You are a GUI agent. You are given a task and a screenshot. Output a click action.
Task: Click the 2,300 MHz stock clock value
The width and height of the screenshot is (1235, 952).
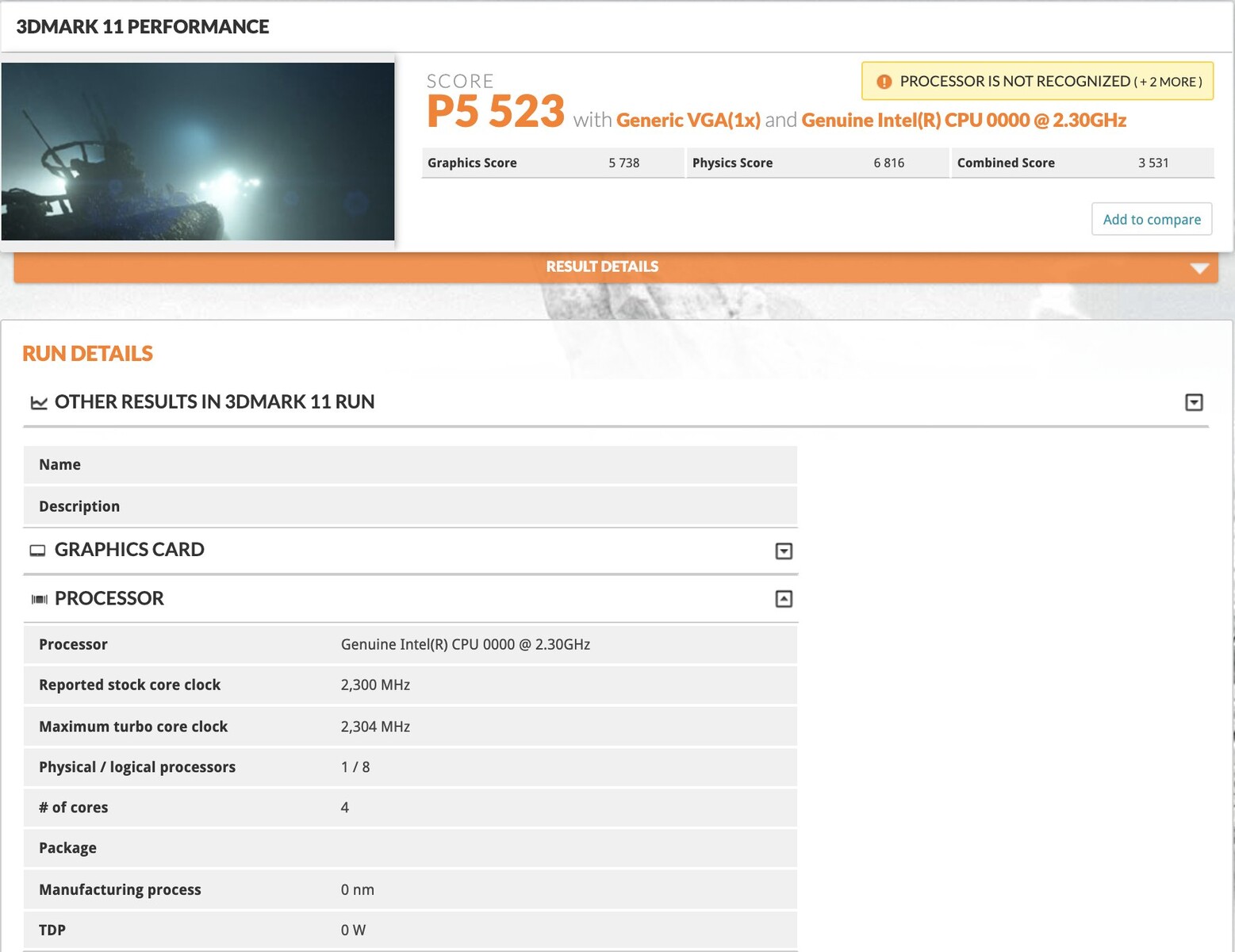coord(375,685)
